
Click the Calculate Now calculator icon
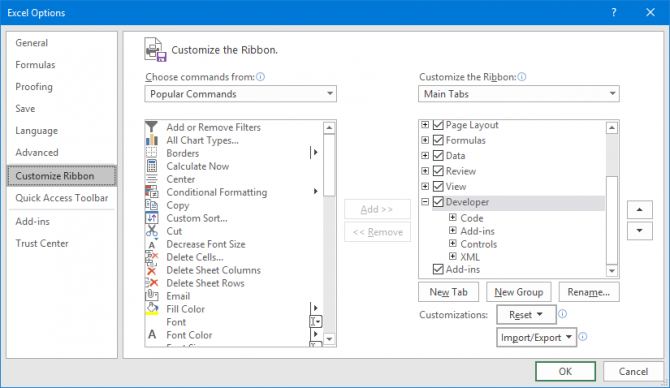tap(152, 166)
